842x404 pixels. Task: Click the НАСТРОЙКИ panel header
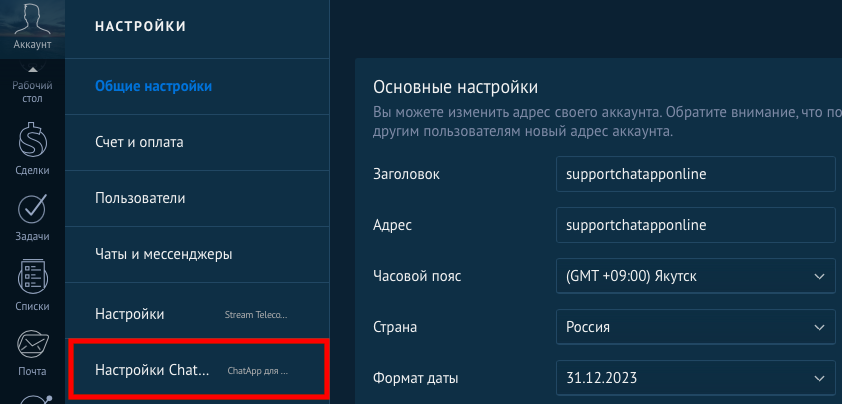click(x=141, y=26)
